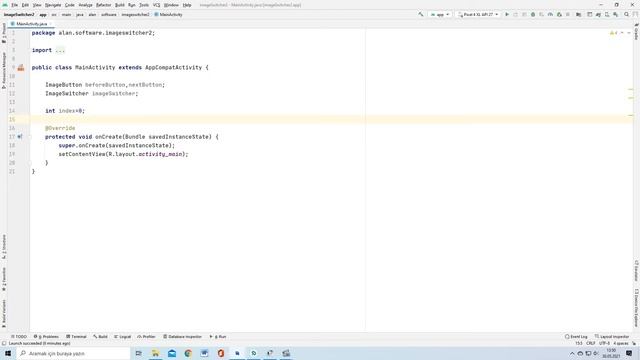
Task: Expand the collapsed import statements
Action: (60, 50)
